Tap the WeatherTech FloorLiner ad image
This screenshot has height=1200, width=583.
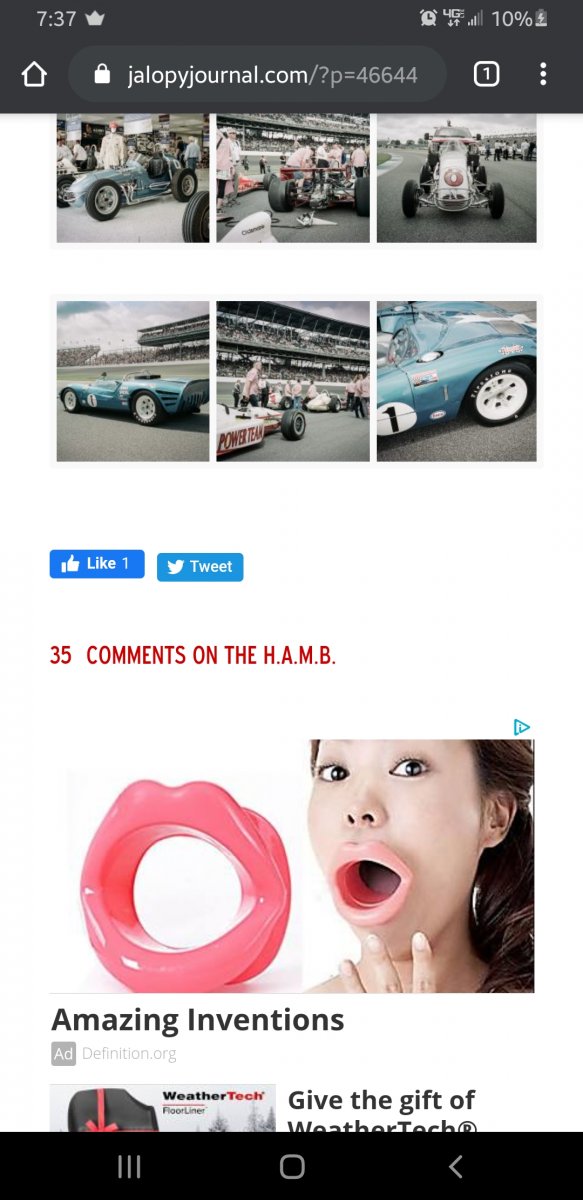click(163, 1108)
